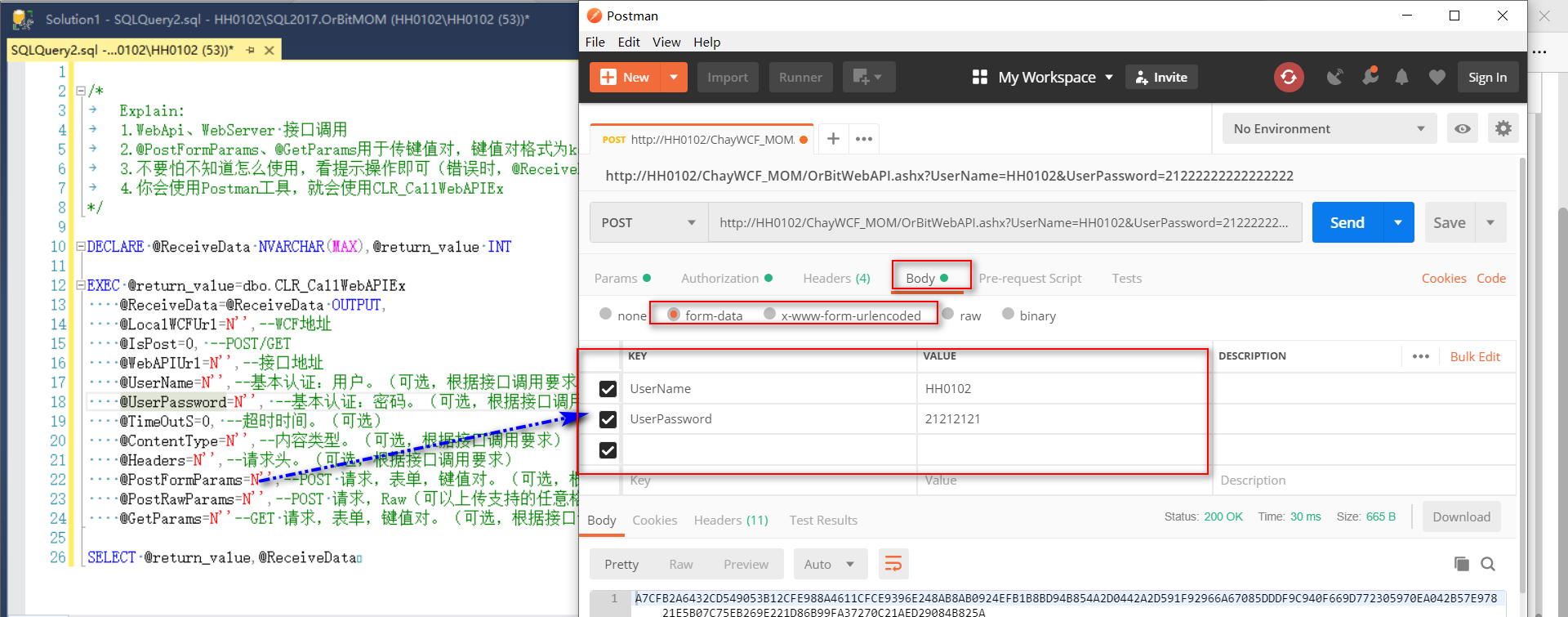Image resolution: width=1568 pixels, height=617 pixels.
Task: Switch to the Authorization tab
Action: click(727, 278)
